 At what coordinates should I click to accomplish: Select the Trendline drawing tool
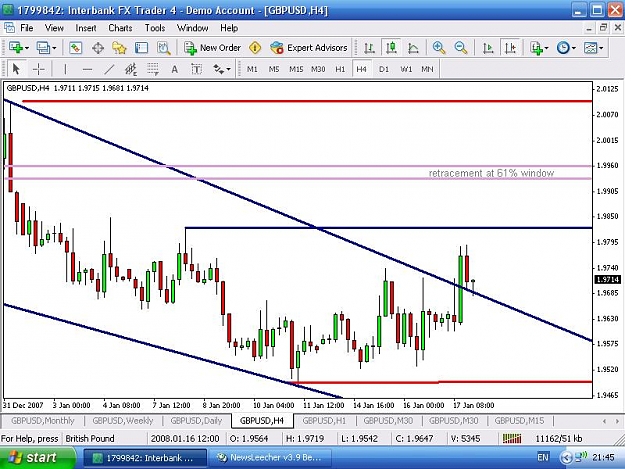[109, 69]
